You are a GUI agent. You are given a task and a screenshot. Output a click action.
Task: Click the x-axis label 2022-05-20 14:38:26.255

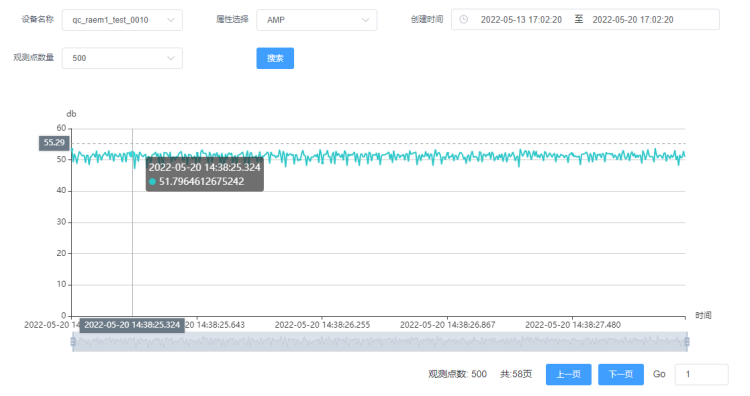point(322,325)
